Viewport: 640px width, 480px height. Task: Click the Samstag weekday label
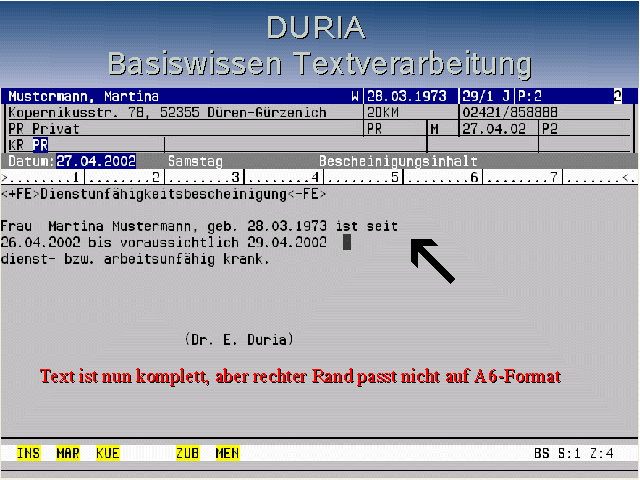[196, 161]
